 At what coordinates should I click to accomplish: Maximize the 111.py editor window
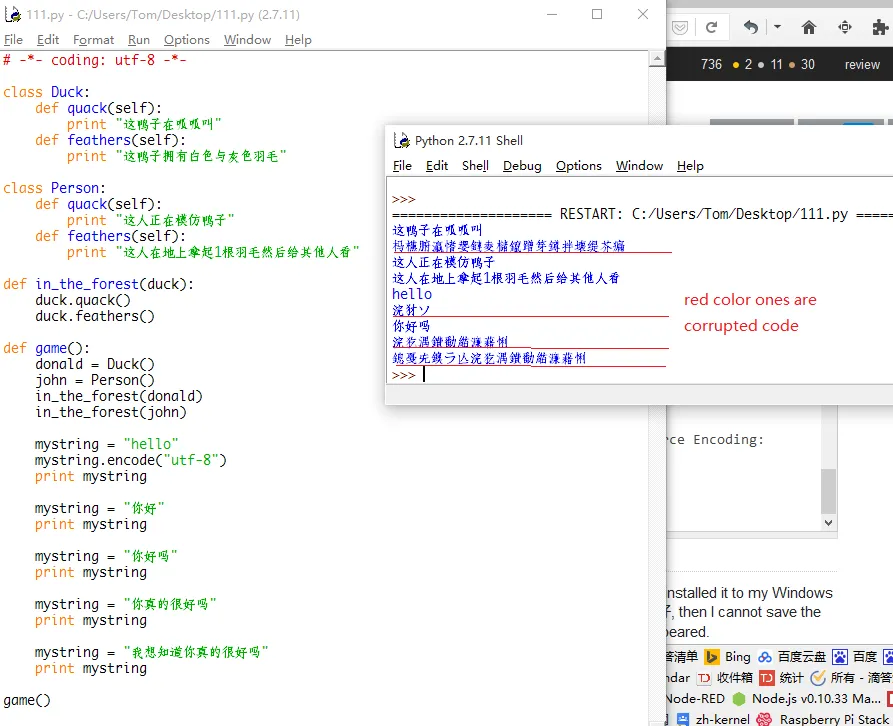597,14
